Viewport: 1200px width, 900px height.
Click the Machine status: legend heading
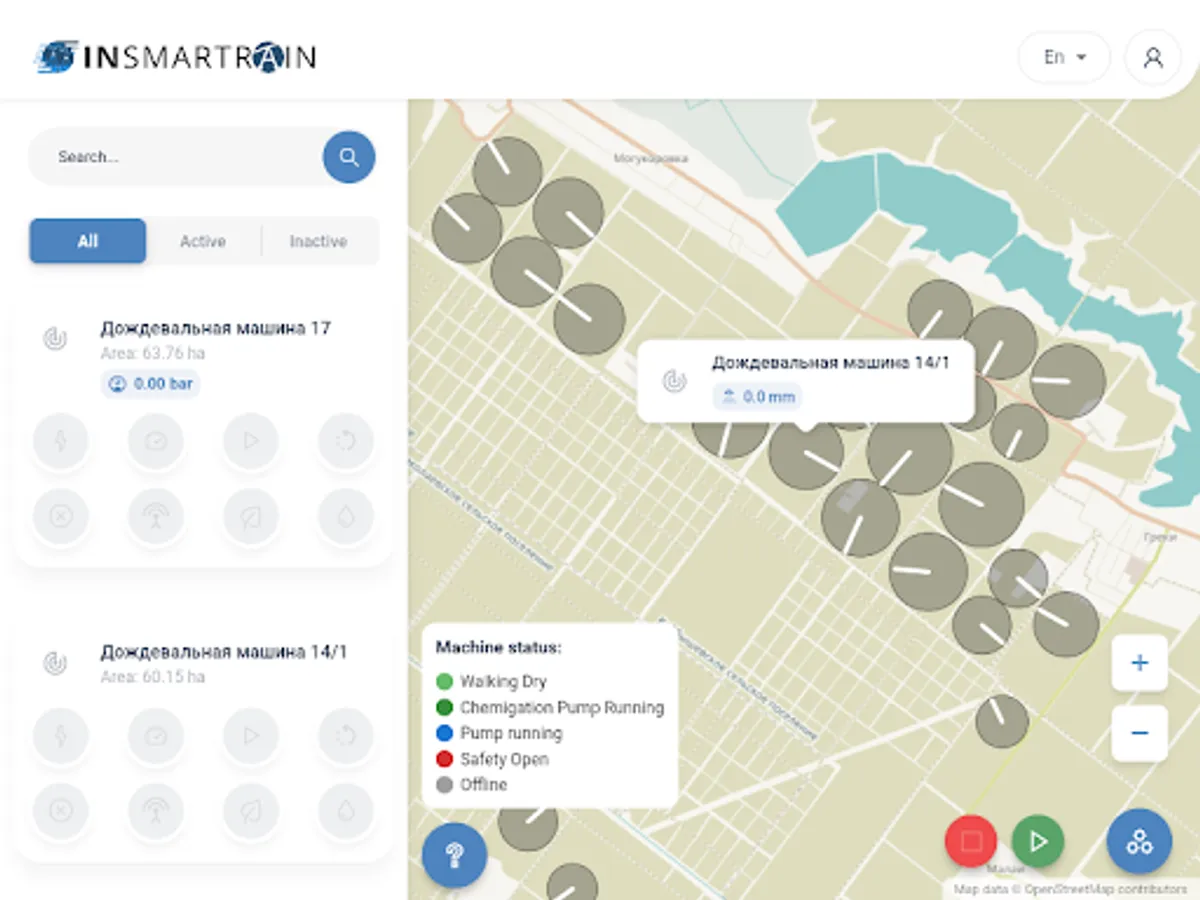[498, 647]
